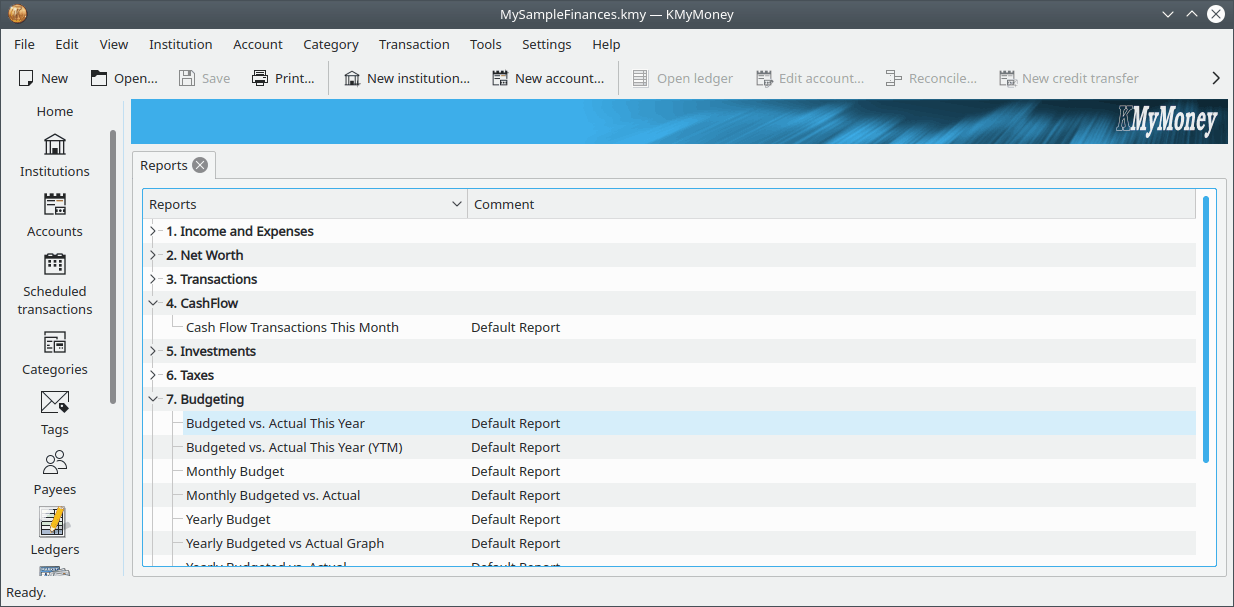
Task: Select Monthly Budgeted vs. Actual report
Action: (273, 495)
